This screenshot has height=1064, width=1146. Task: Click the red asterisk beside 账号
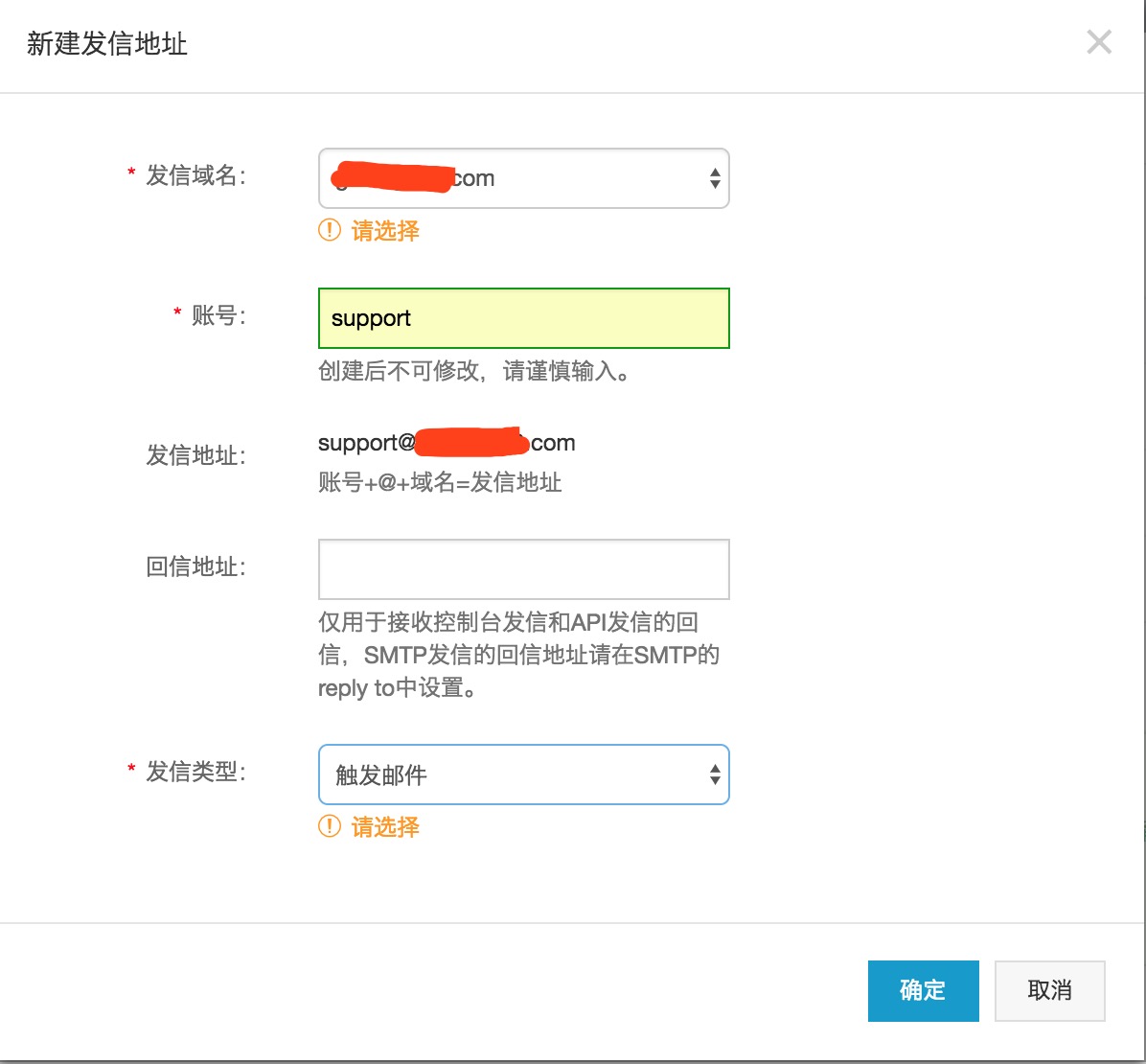point(176,311)
